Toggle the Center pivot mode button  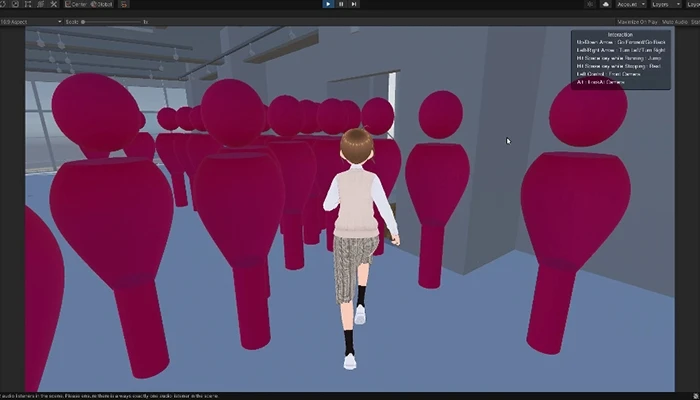tap(76, 4)
